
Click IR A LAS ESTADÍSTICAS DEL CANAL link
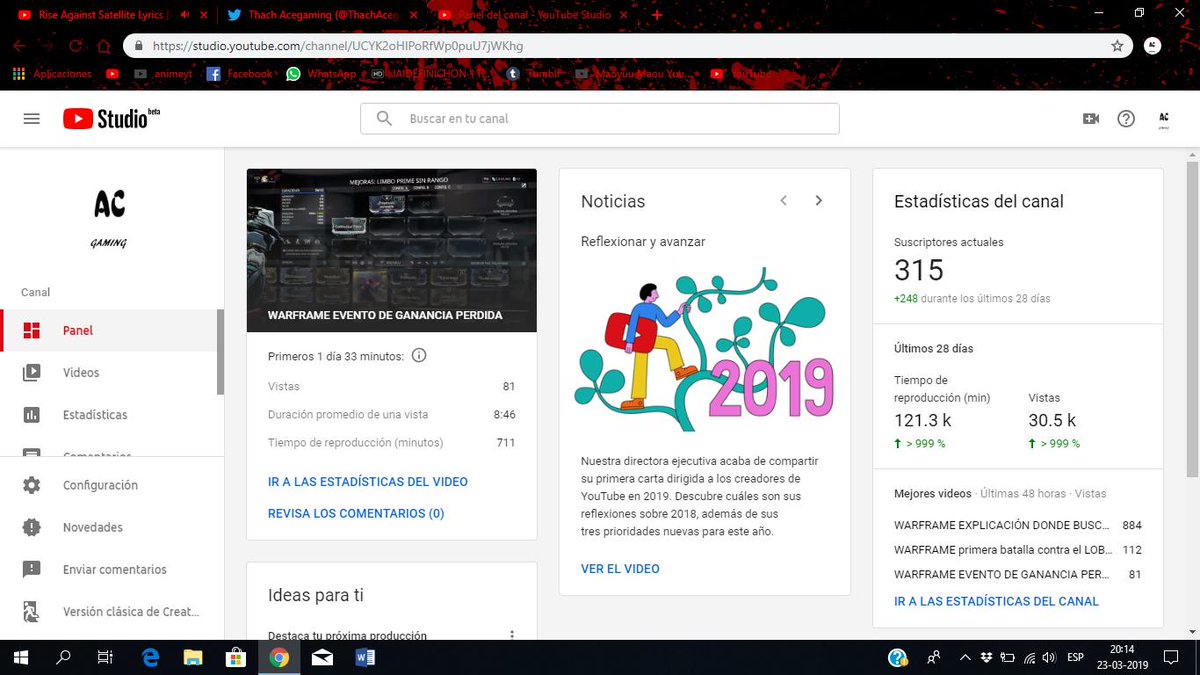(x=996, y=602)
